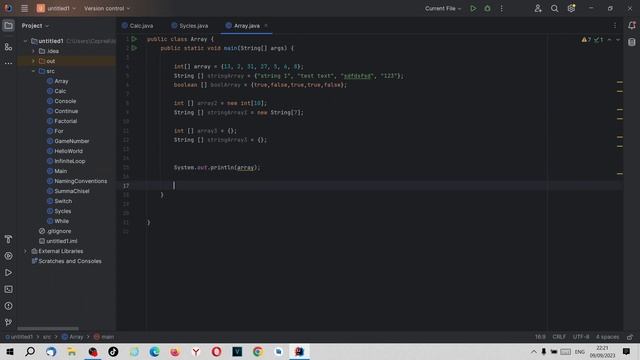Open Windows Start menu

pyautogui.click(x=10, y=352)
